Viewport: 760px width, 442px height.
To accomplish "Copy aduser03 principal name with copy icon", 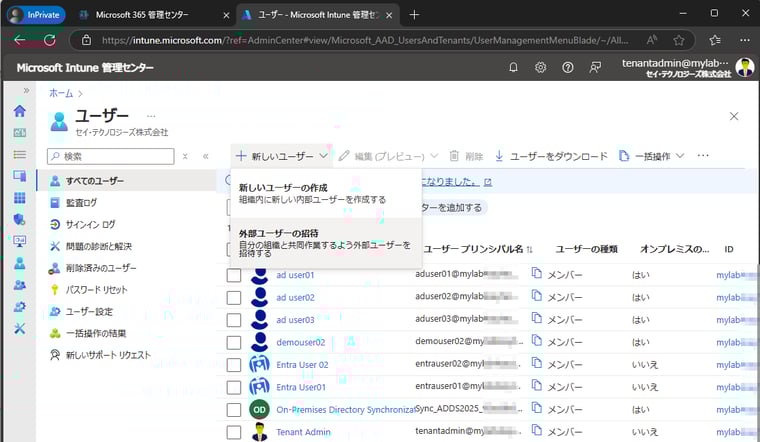I will pos(536,318).
